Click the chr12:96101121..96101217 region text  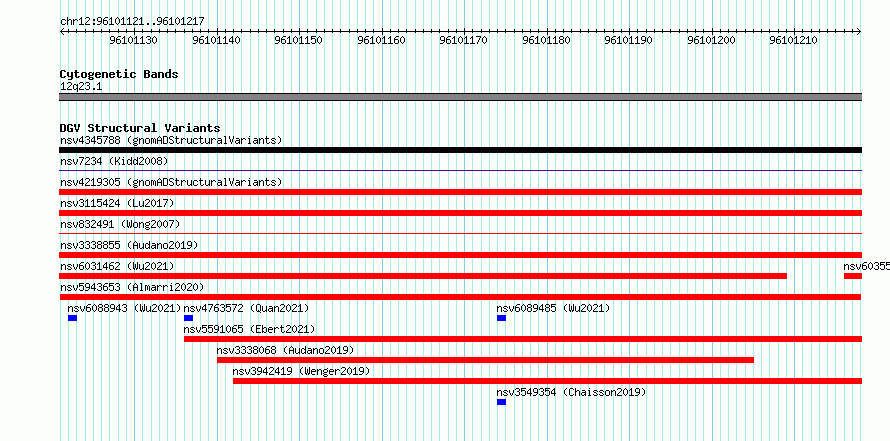click(x=132, y=21)
